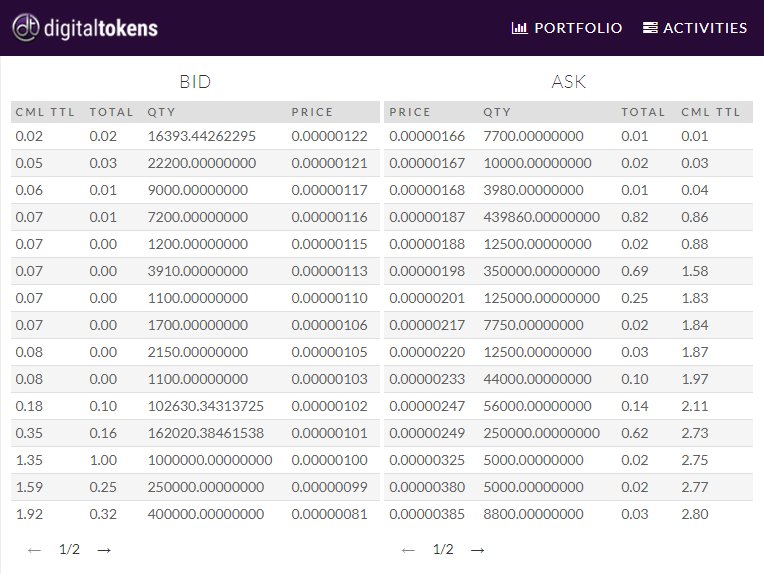Go to next page of BID table
The width and height of the screenshot is (764, 574).
[104, 550]
